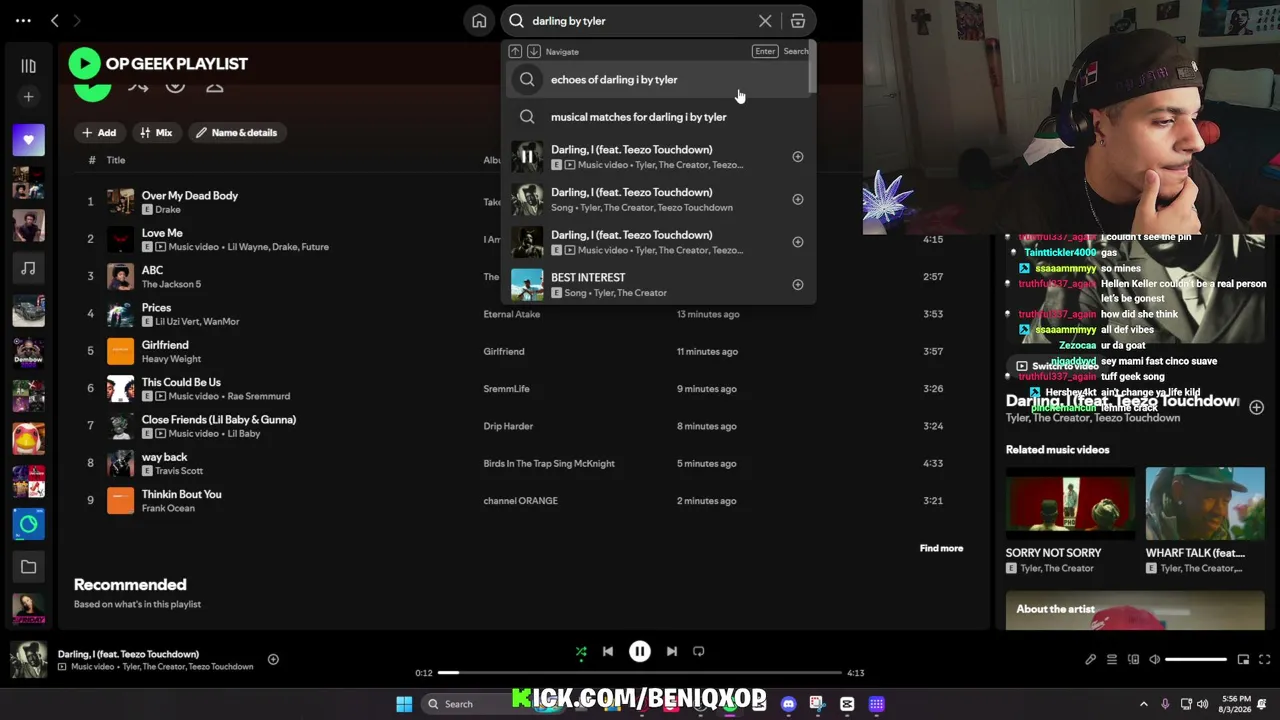
Task: Seek along the song progress bar
Action: click(x=640, y=673)
